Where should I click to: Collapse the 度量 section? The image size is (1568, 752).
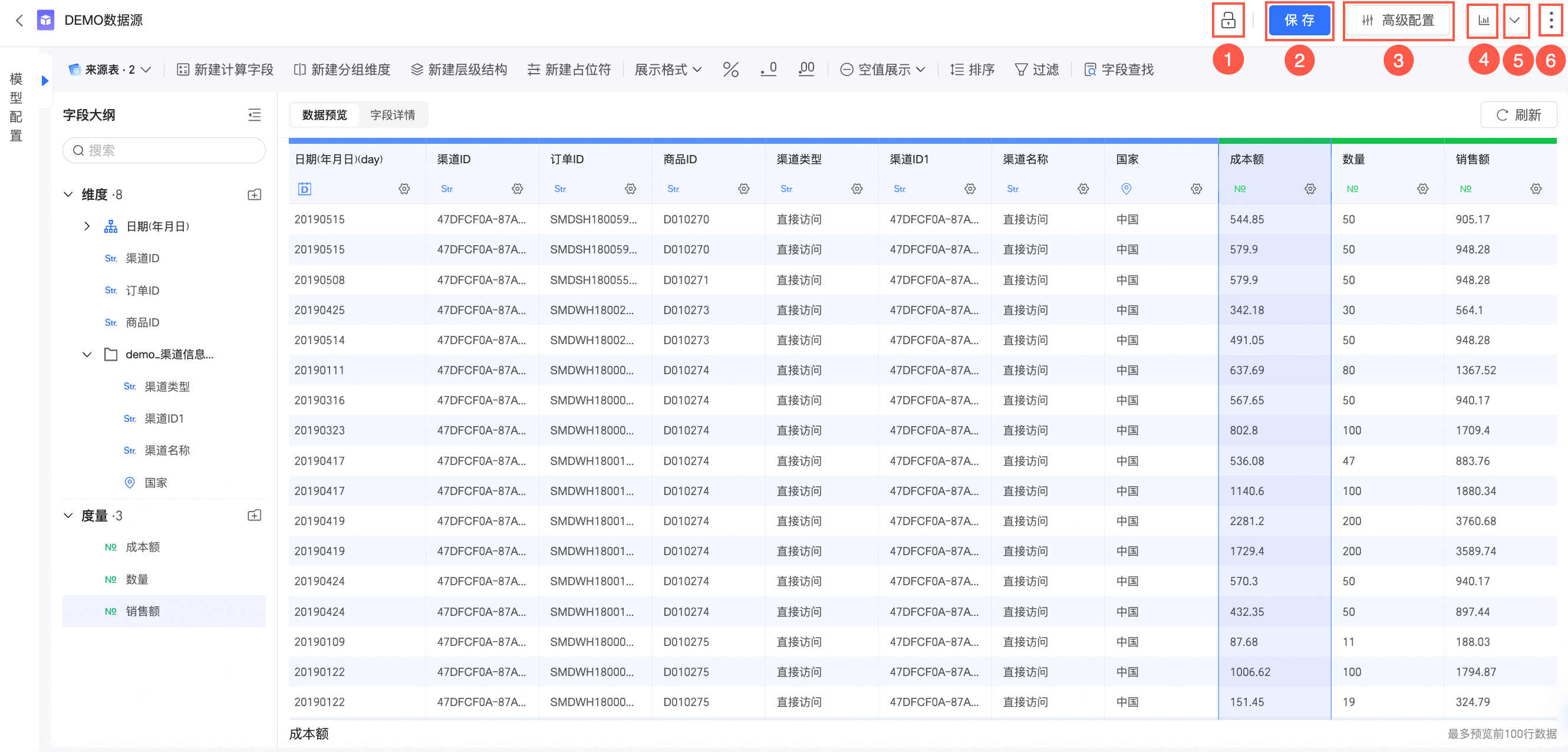[68, 516]
